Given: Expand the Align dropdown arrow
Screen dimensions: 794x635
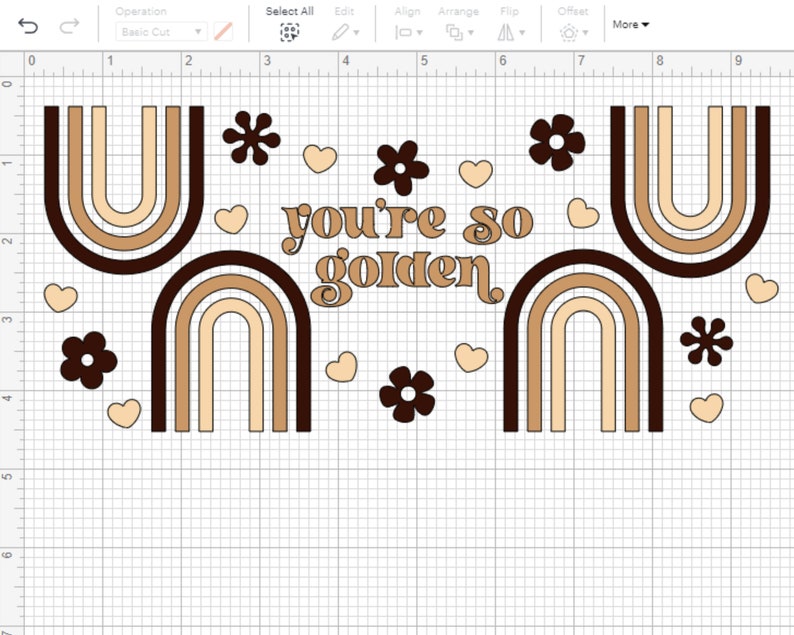Looking at the screenshot, I should coord(419,33).
